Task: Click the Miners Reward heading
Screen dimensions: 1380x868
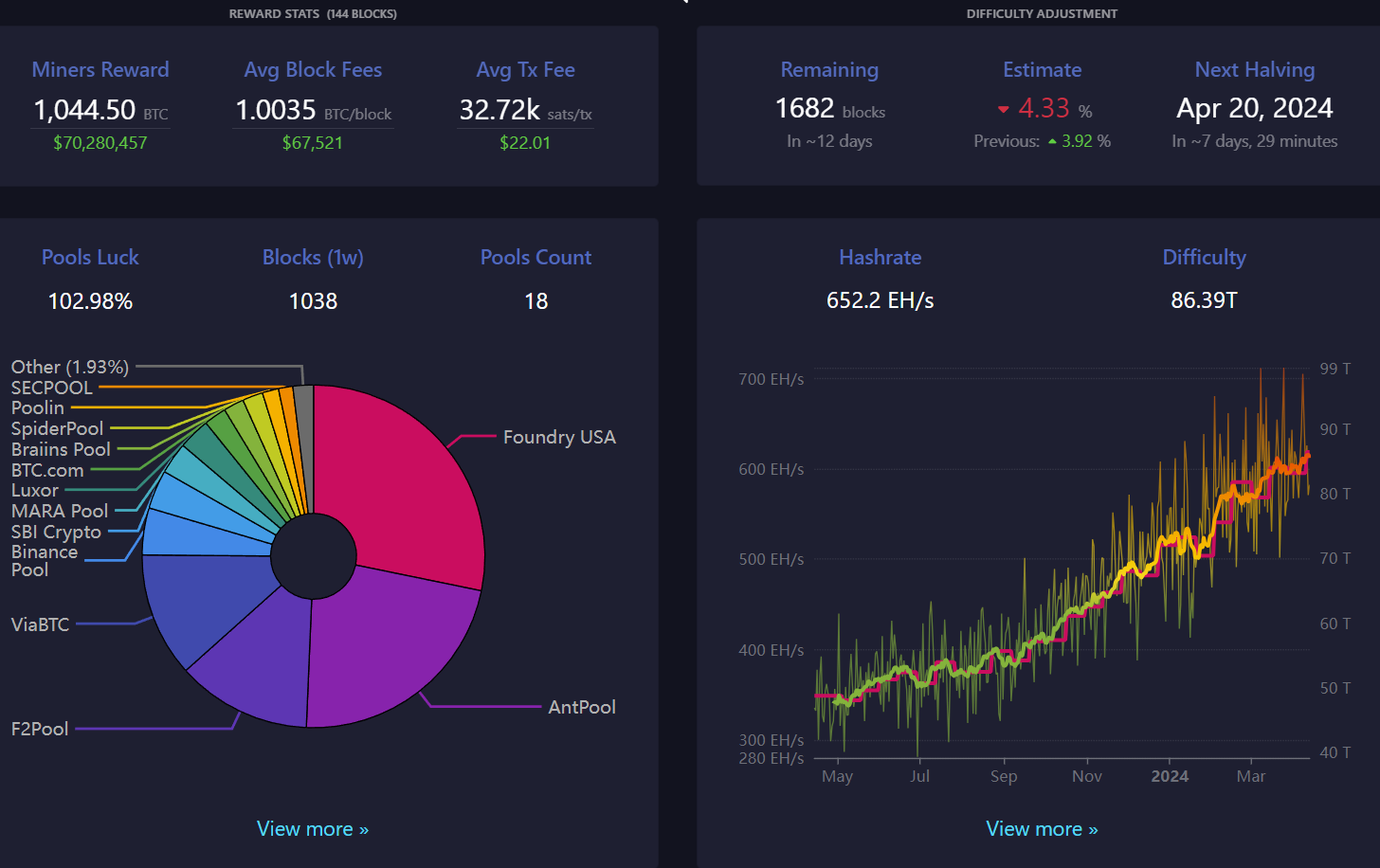Action: pyautogui.click(x=100, y=70)
